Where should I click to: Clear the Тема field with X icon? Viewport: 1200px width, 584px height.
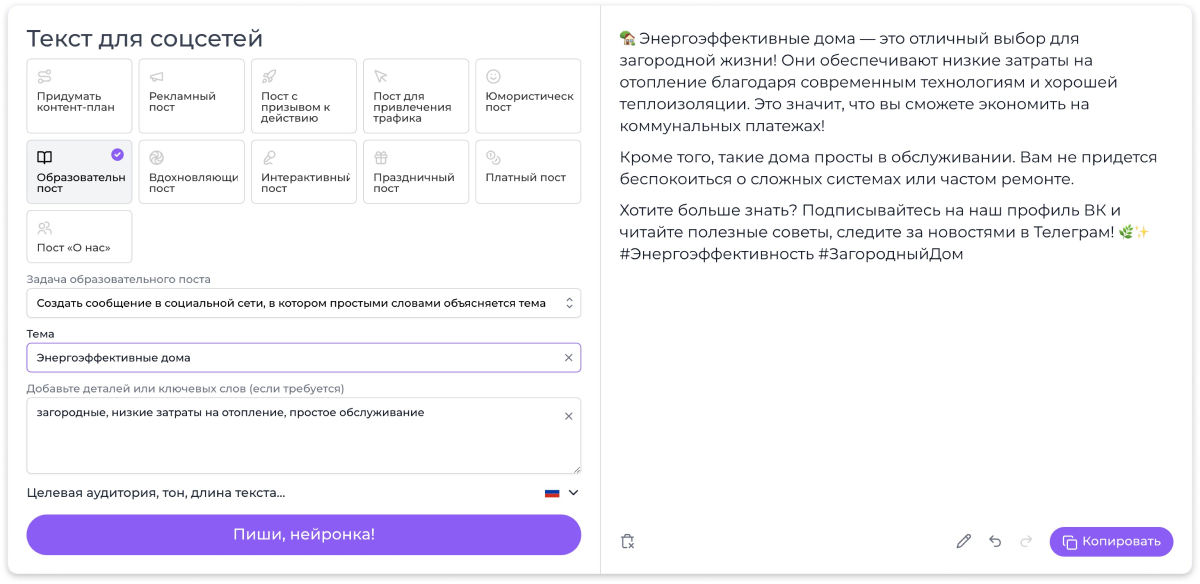coord(569,357)
